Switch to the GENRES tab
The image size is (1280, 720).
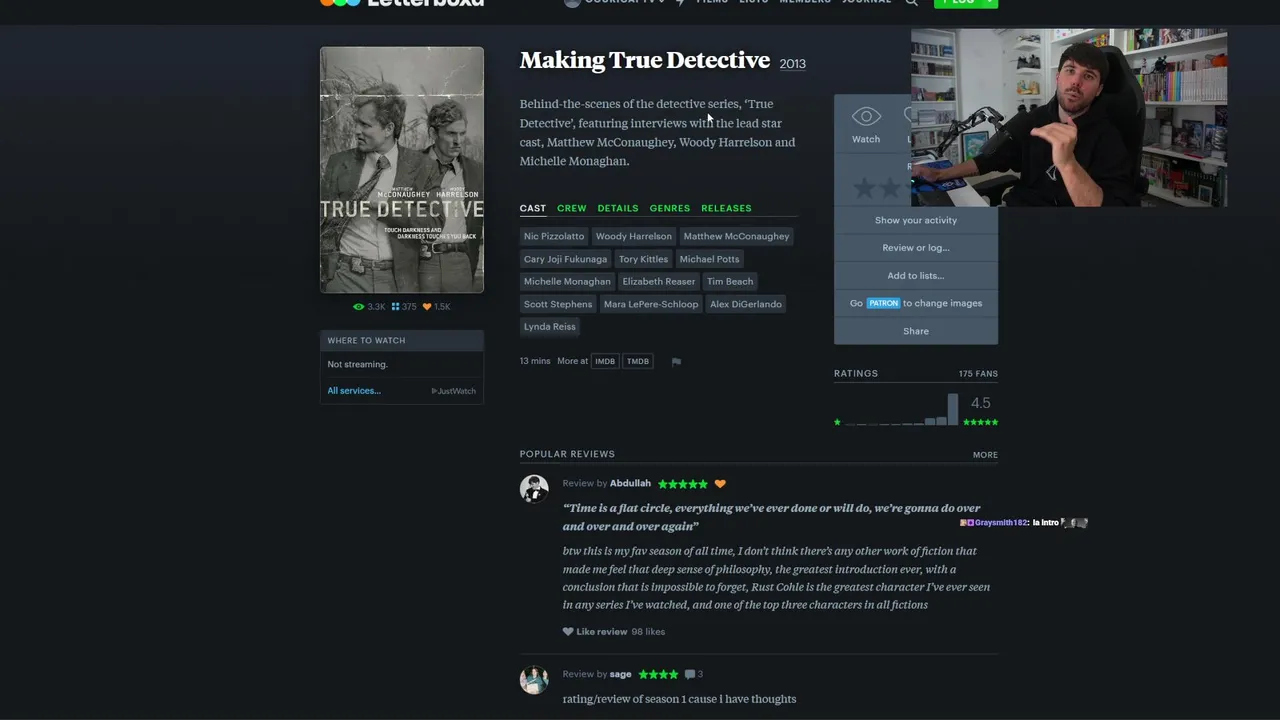670,208
